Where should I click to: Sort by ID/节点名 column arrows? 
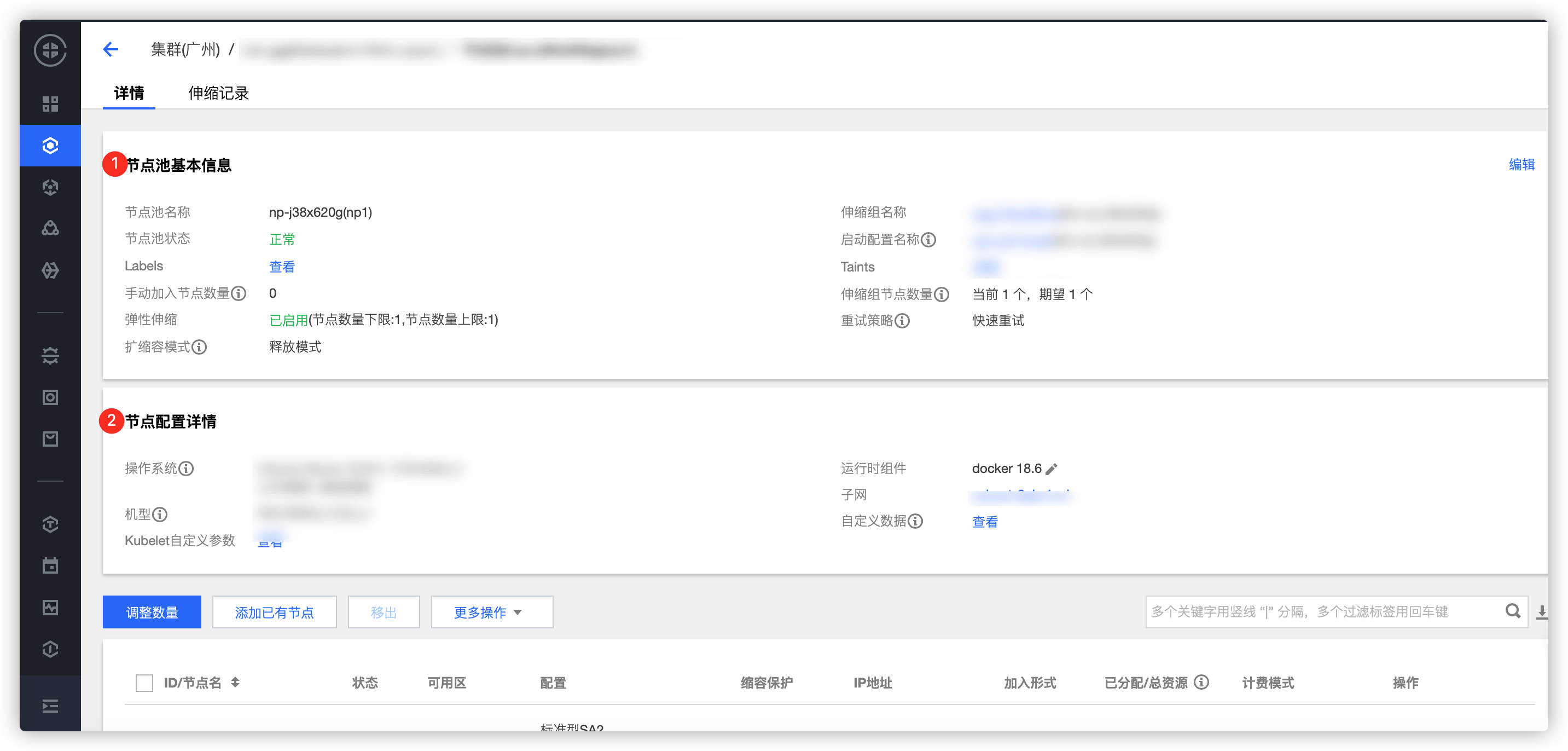tap(236, 683)
